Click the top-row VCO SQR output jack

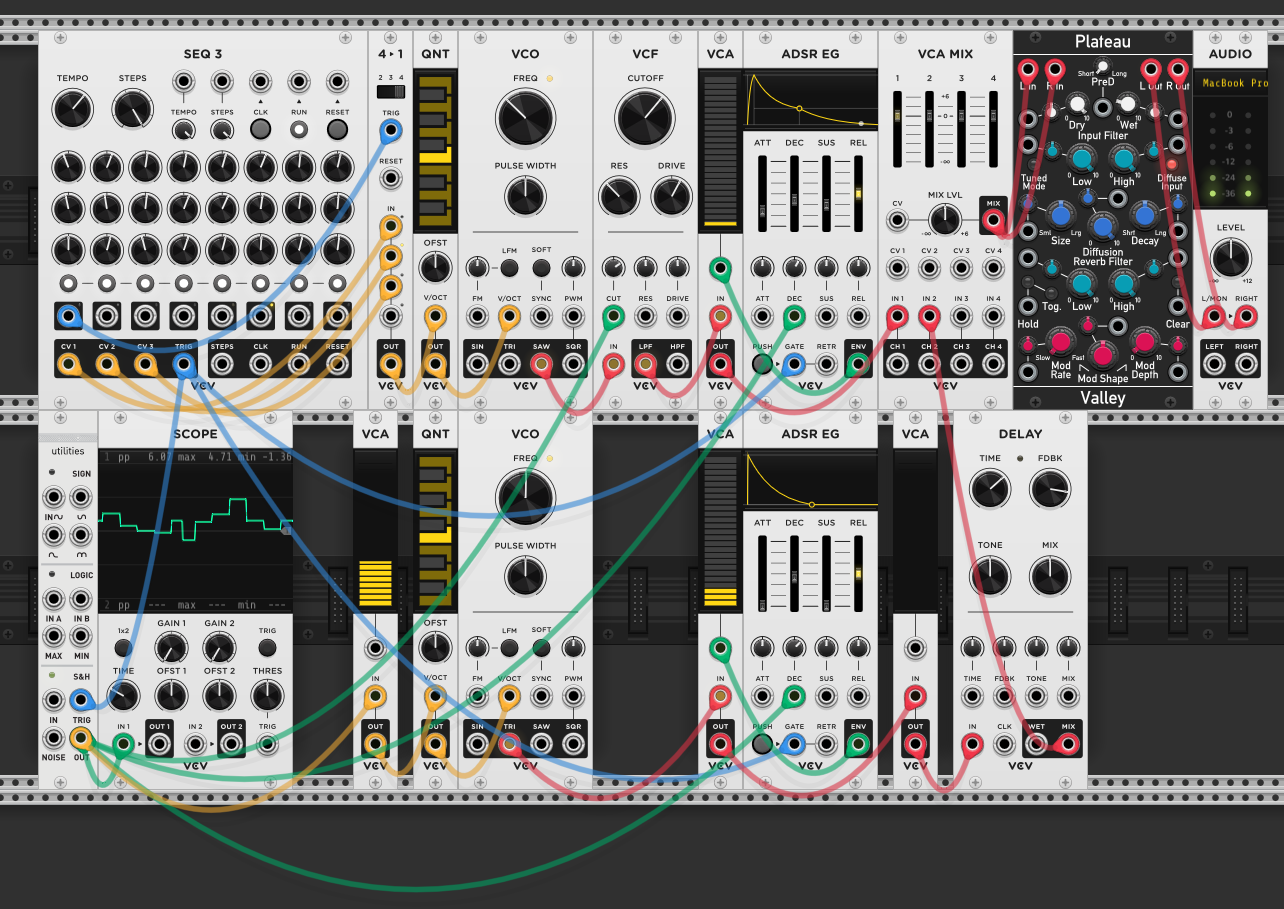[x=573, y=364]
